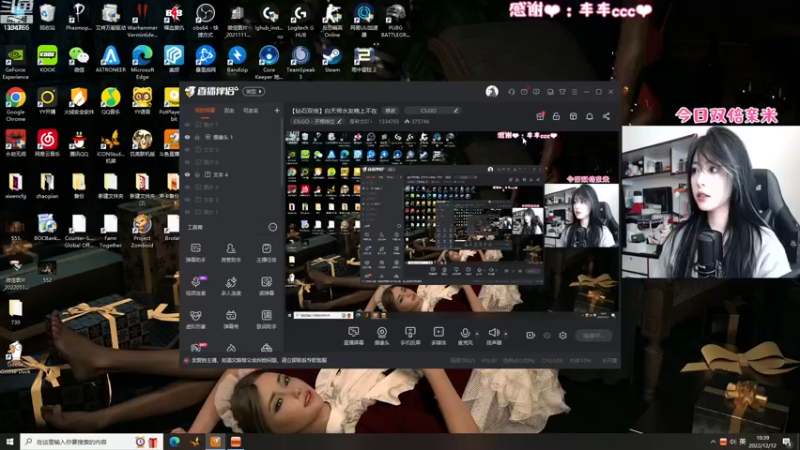Open the 多人连麦 tool
Viewport: 800px width, 450px height.
point(231,286)
